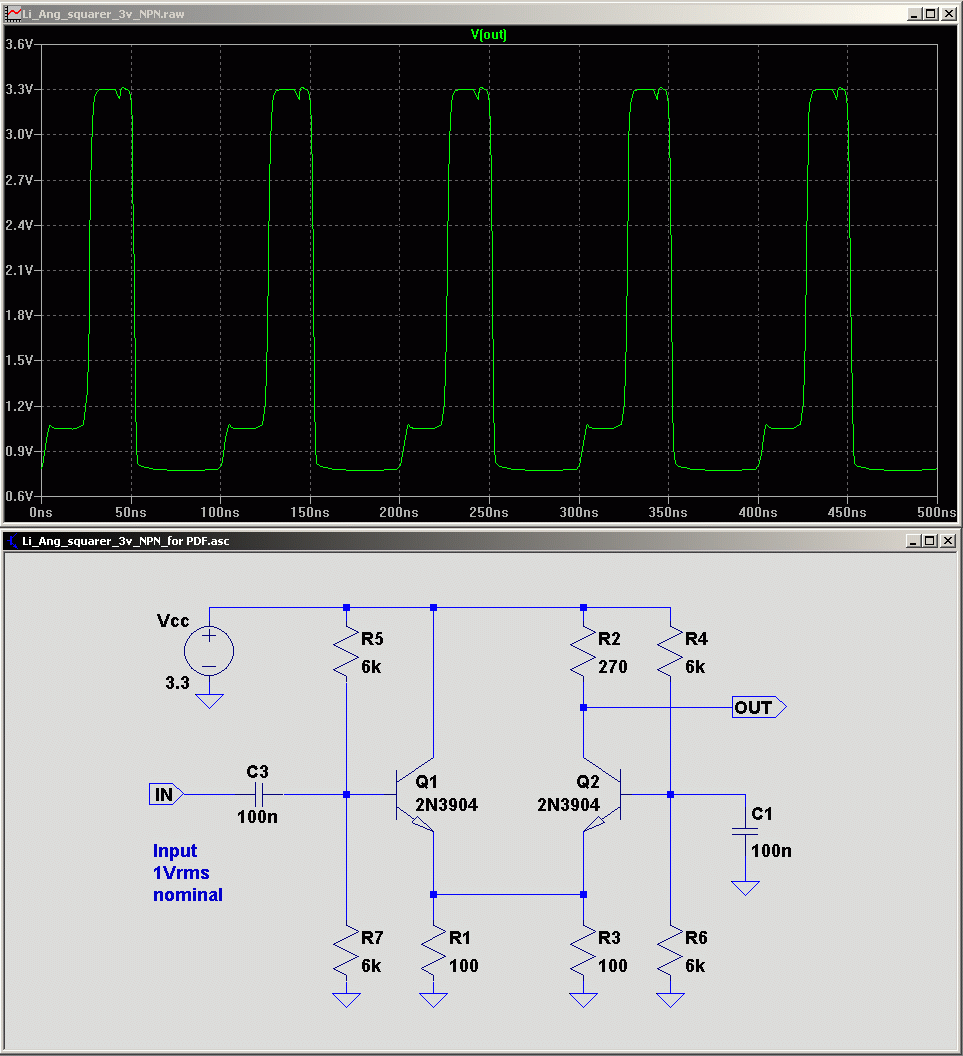Select resistor R5 zigzag symbol
The image size is (963, 1056).
coord(346,653)
